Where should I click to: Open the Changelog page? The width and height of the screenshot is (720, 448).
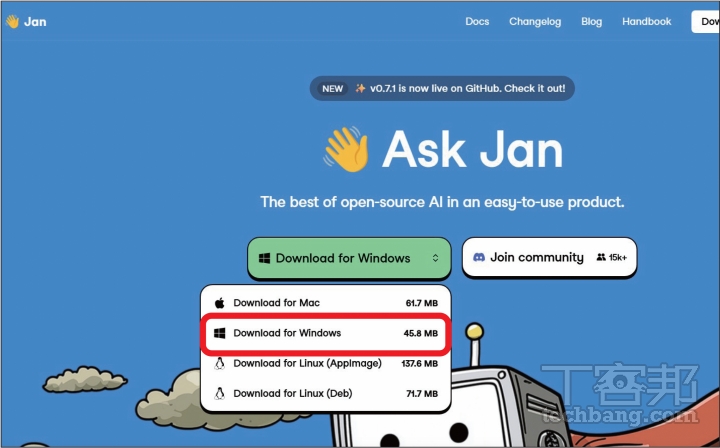[x=535, y=22]
